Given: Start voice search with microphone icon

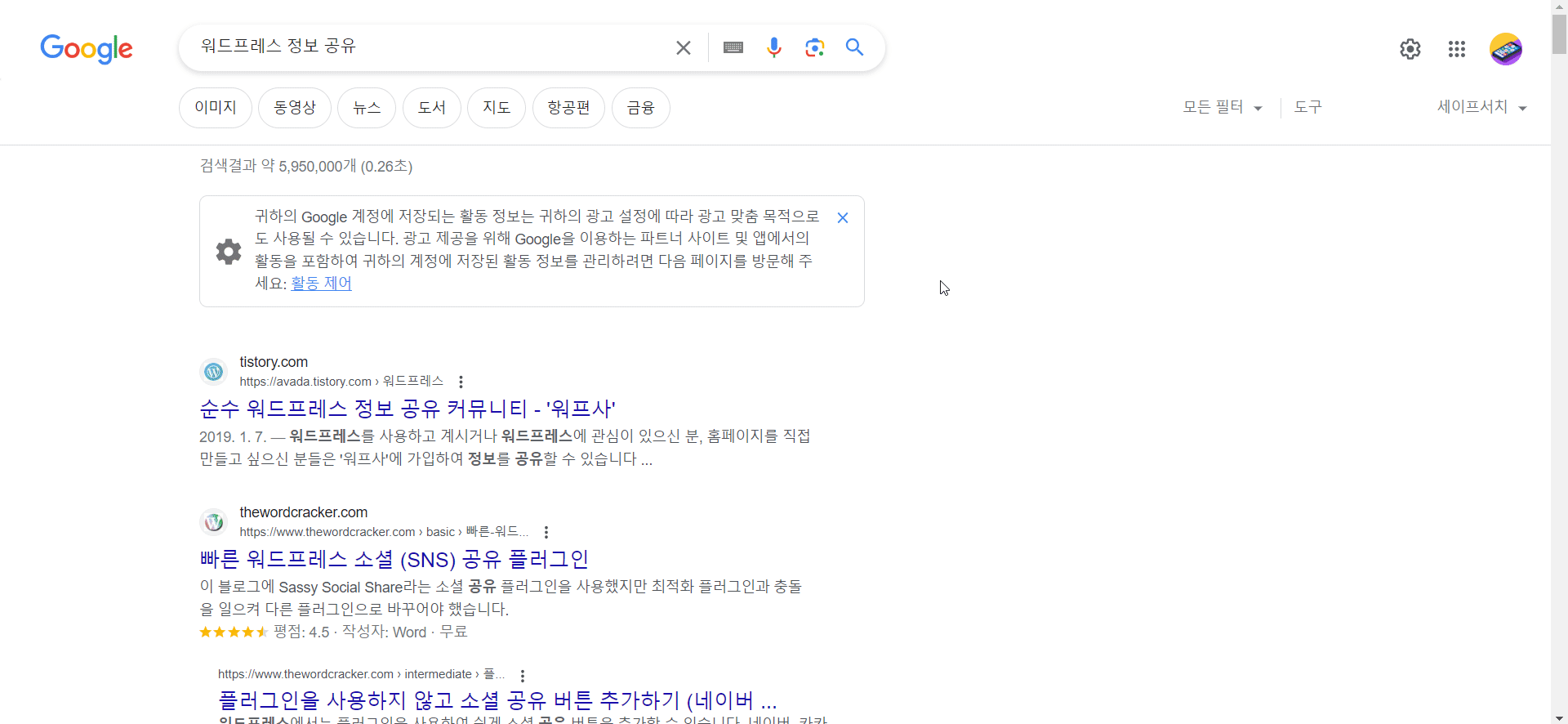Looking at the screenshot, I should 774,47.
